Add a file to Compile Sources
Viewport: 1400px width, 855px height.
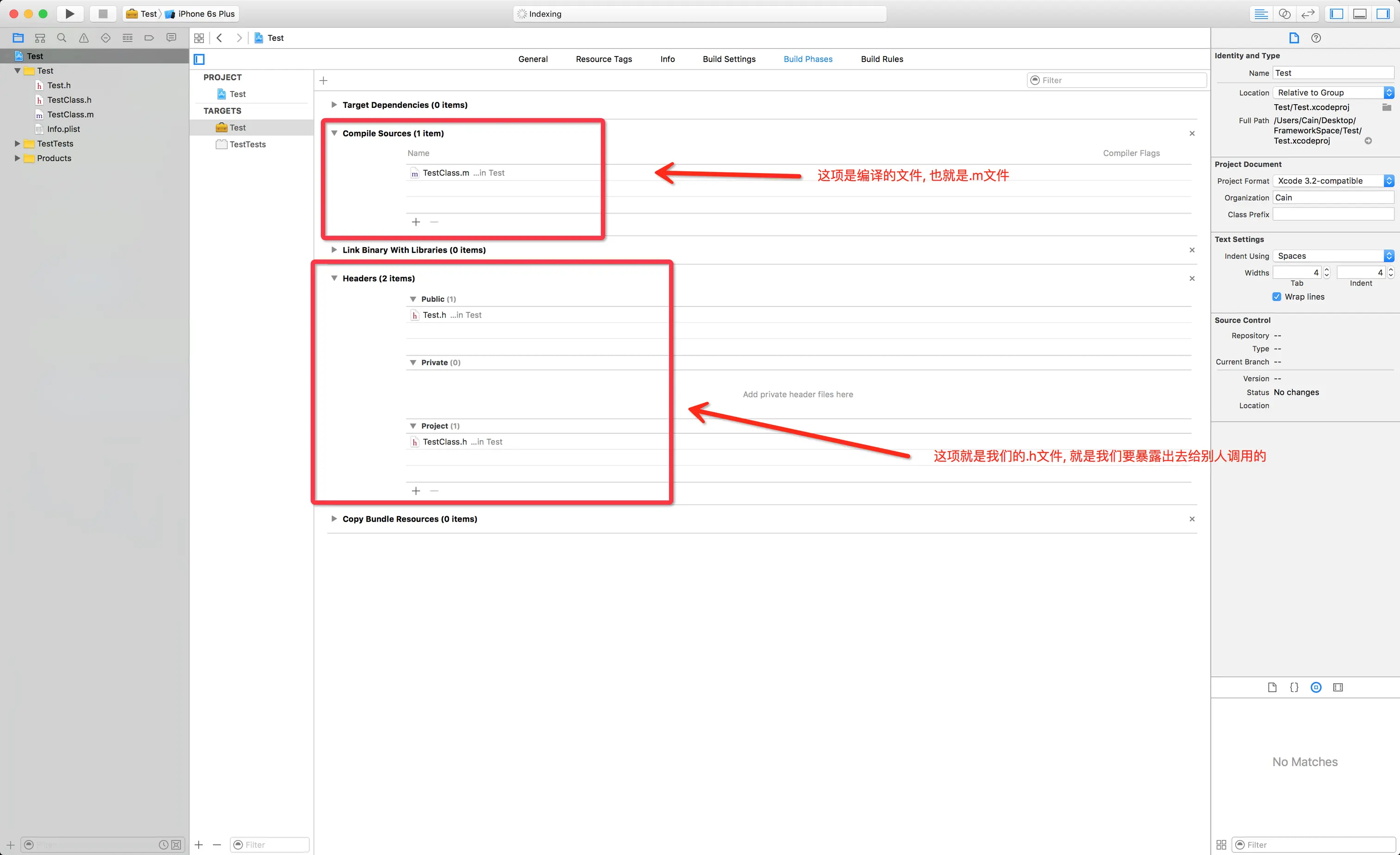pos(416,222)
